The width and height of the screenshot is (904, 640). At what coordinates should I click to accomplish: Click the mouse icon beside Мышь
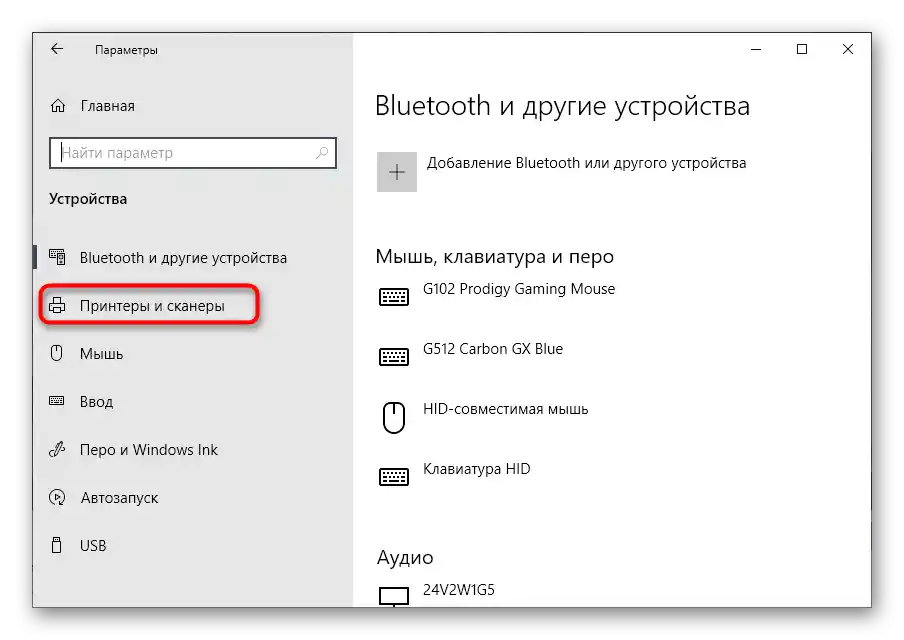56,353
